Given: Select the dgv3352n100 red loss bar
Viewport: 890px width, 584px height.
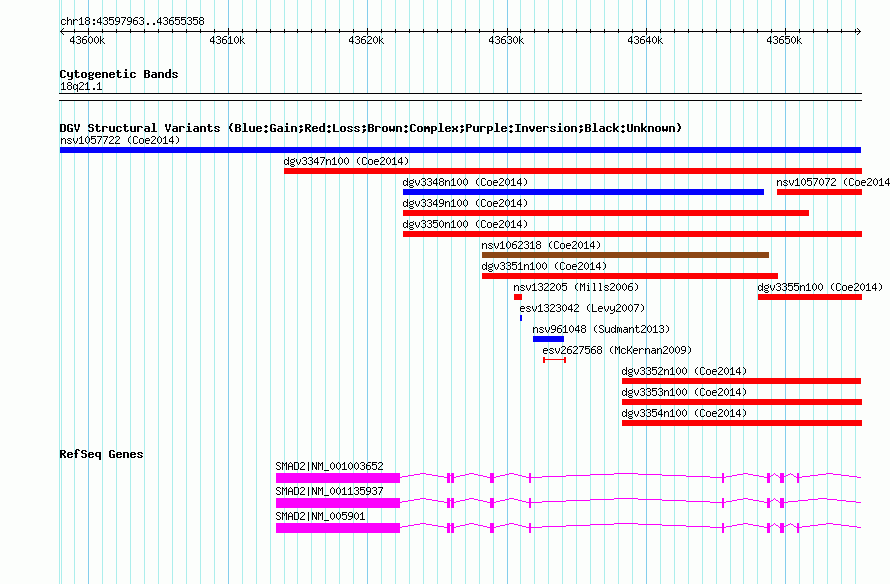Looking at the screenshot, I should click(741, 381).
